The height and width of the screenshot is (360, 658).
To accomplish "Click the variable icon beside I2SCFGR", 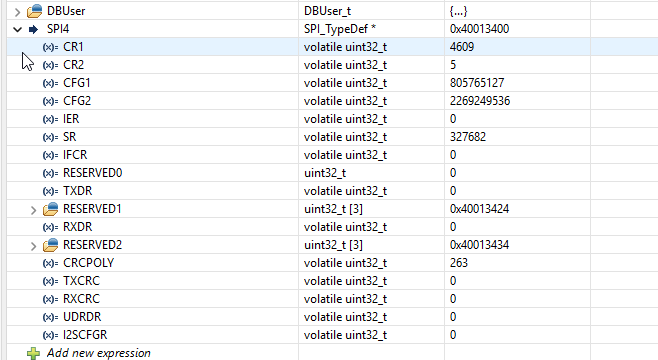I will pyautogui.click(x=50, y=336).
